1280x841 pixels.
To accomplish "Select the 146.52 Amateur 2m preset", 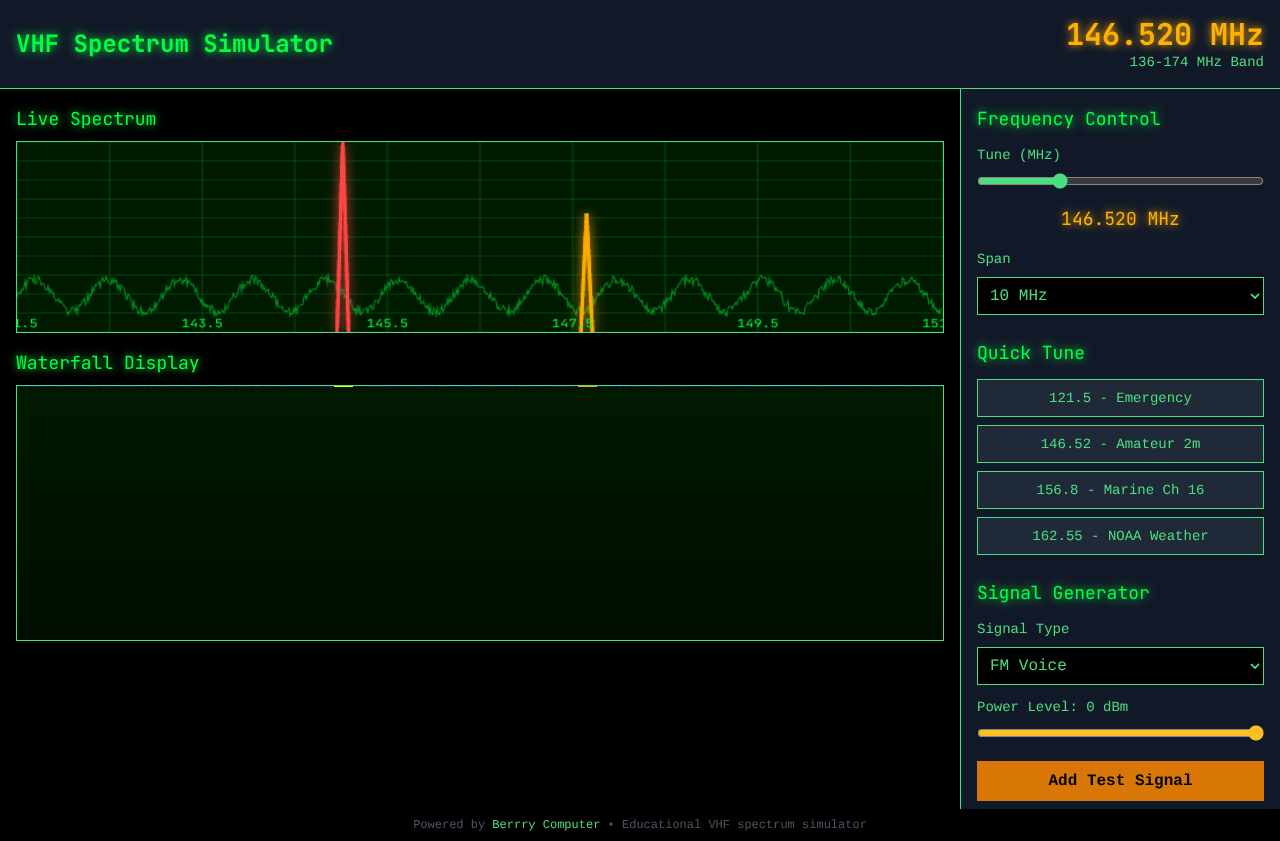I will pyautogui.click(x=1120, y=444).
